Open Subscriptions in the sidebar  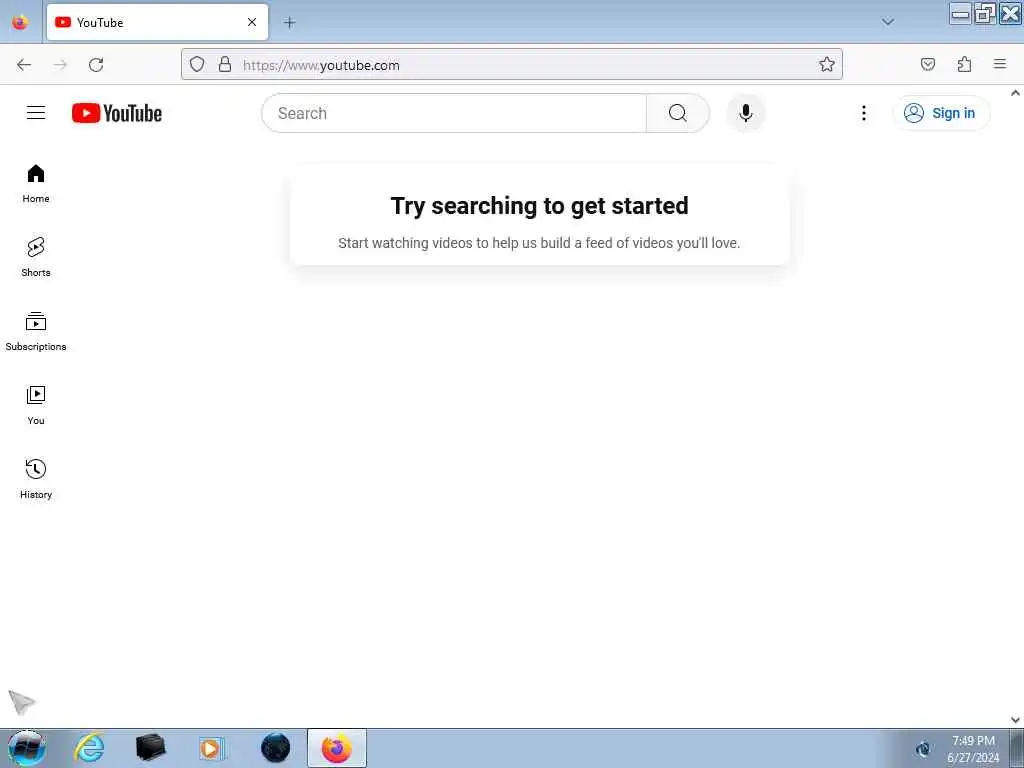(x=36, y=332)
